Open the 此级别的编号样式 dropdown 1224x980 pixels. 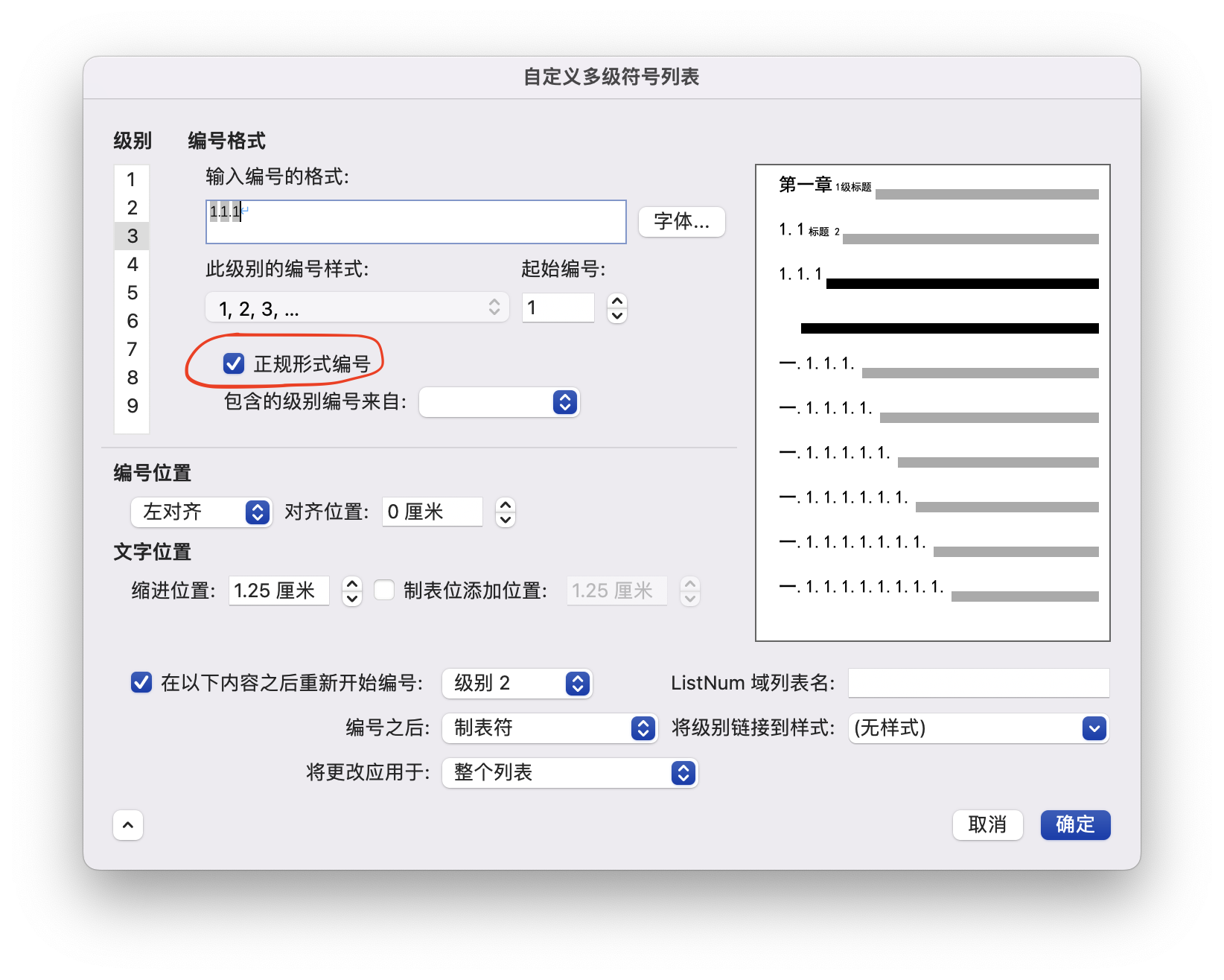[x=357, y=308]
